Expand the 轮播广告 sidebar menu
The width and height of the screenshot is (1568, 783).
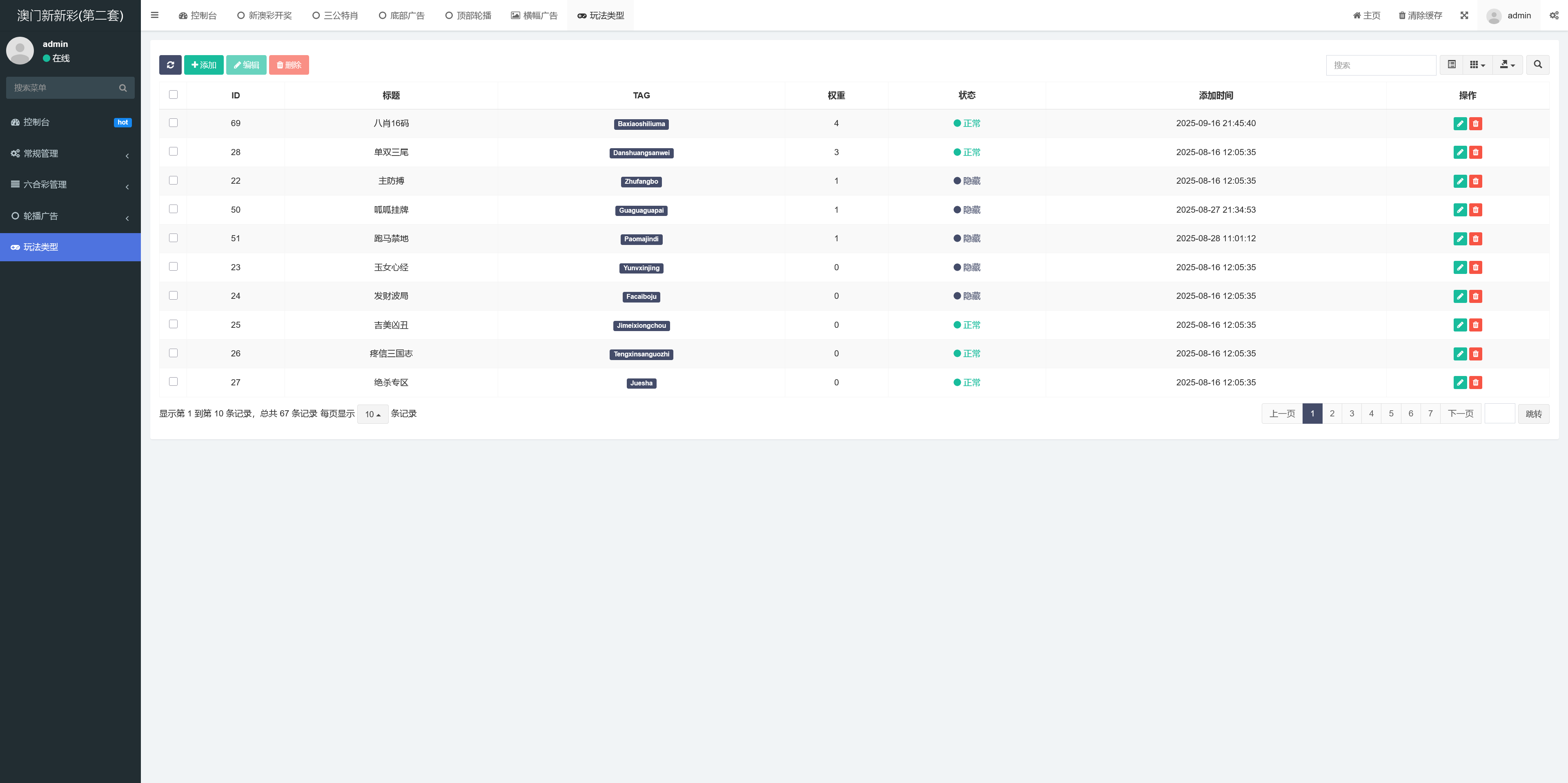coord(70,216)
